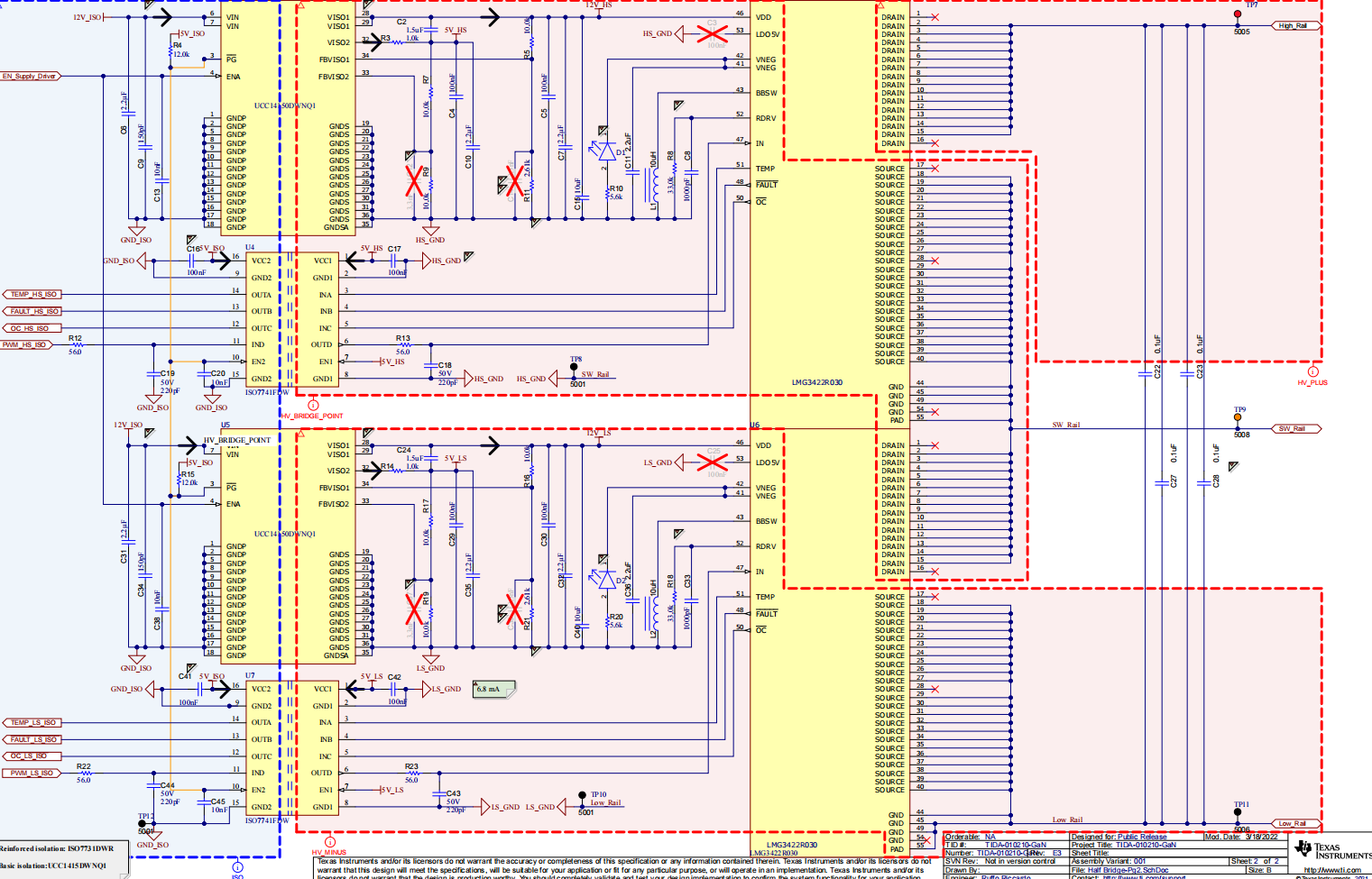This screenshot has height=879, width=1372.
Task: Click 'Project Title: TIDA-010210-GaN' field
Action: coord(1124,845)
